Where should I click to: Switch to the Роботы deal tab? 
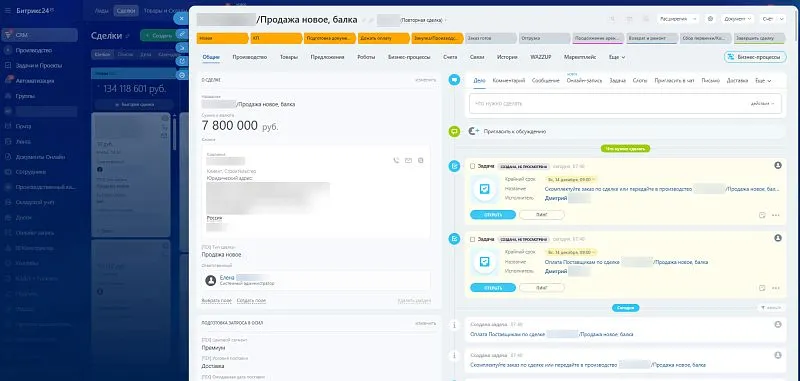(366, 58)
